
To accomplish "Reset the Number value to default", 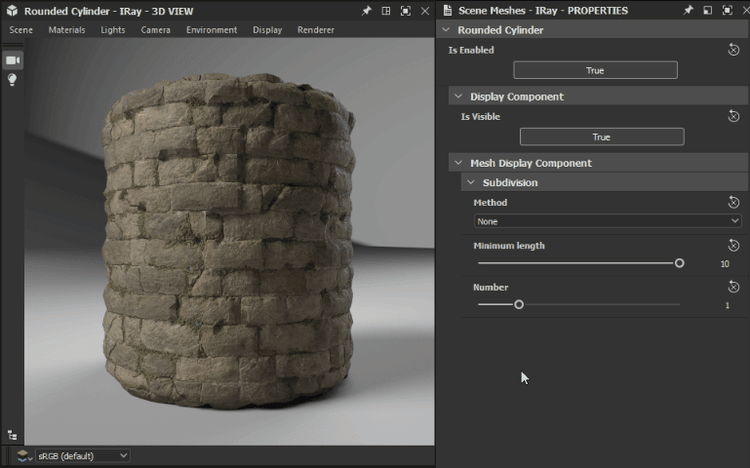I will pyautogui.click(x=733, y=287).
